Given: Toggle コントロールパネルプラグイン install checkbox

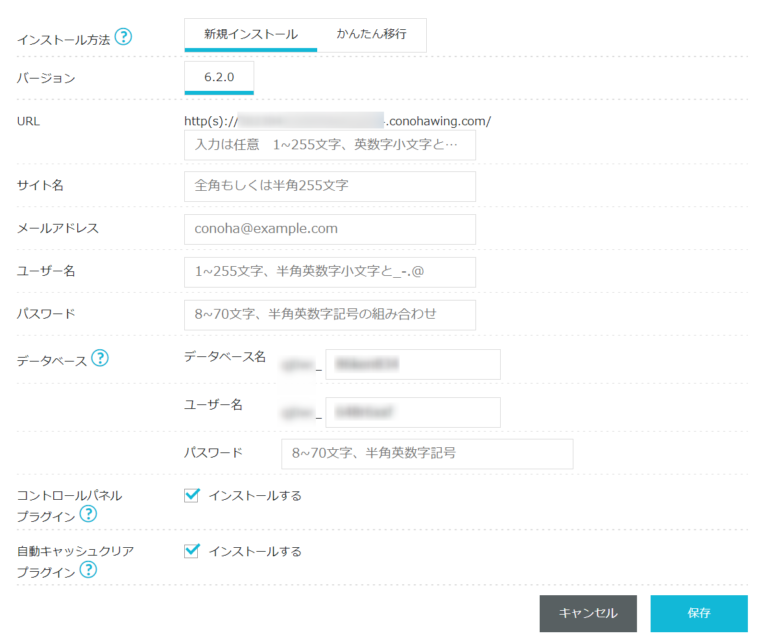Looking at the screenshot, I should 193,495.
